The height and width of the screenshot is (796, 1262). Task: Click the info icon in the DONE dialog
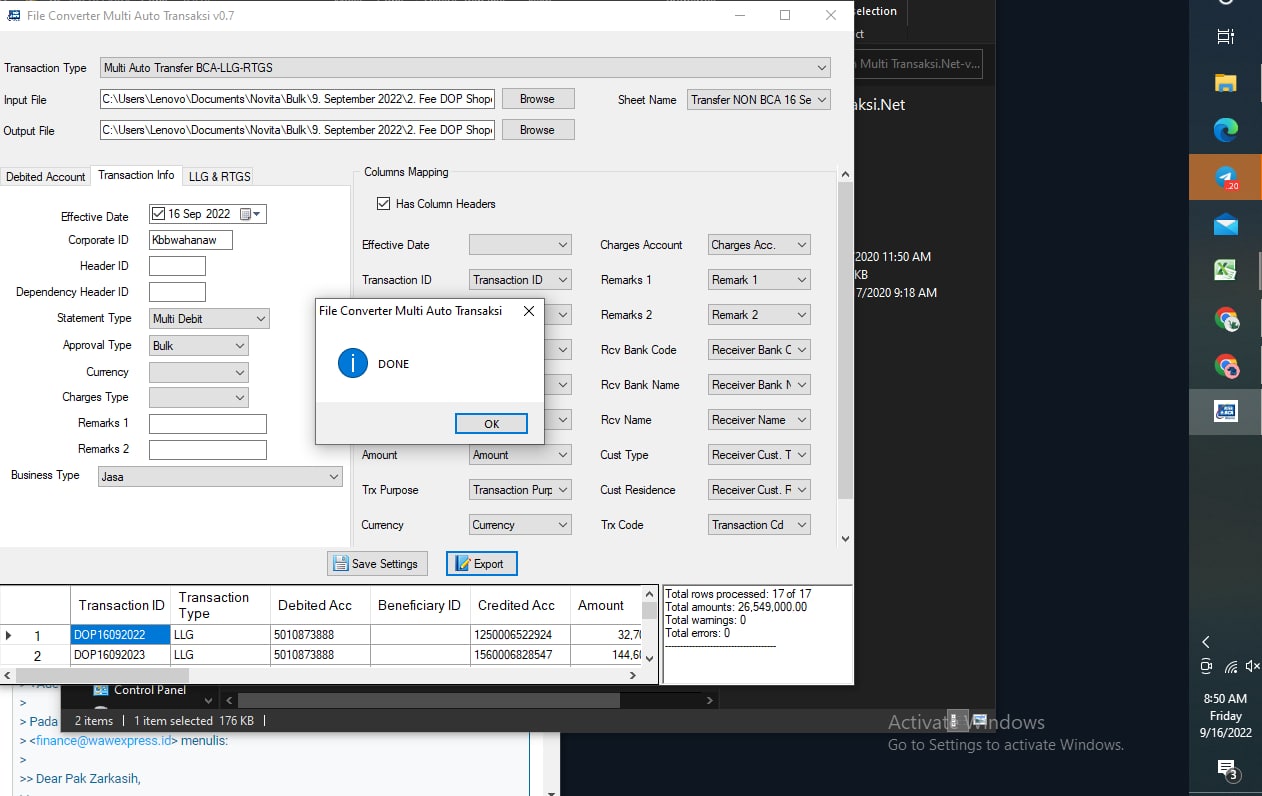[x=353, y=364]
